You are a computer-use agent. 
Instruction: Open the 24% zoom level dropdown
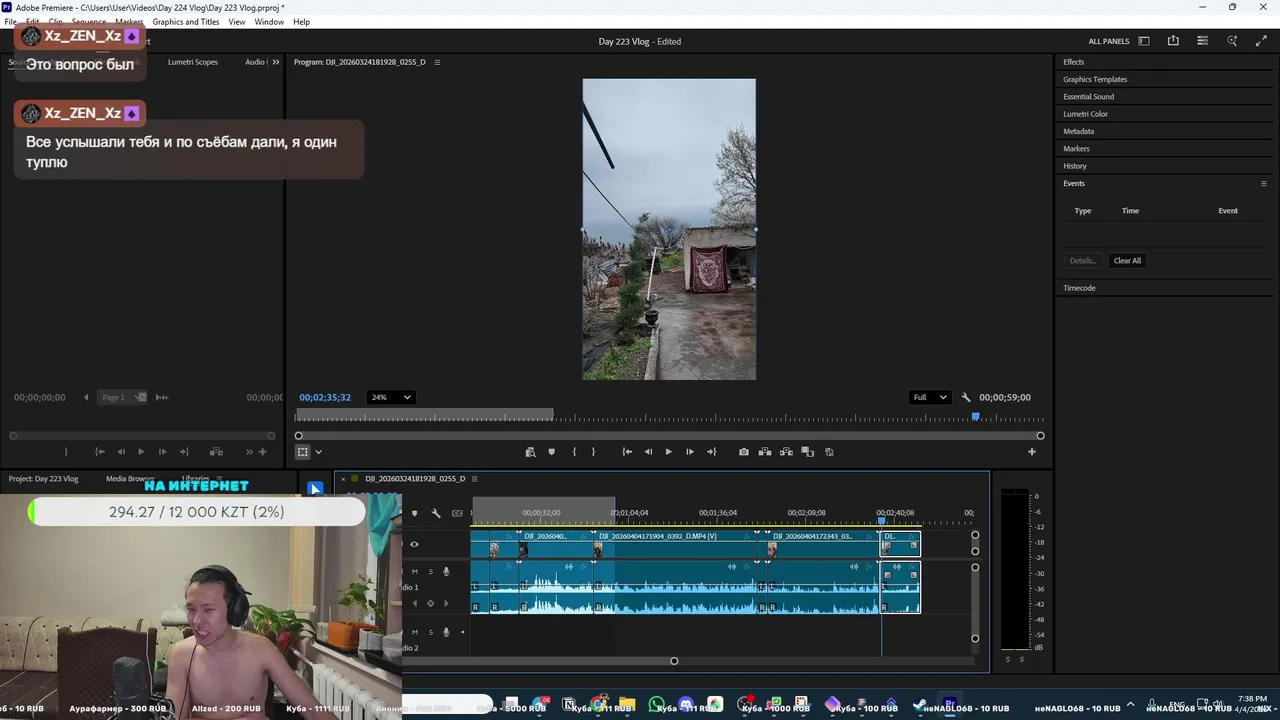[x=390, y=397]
